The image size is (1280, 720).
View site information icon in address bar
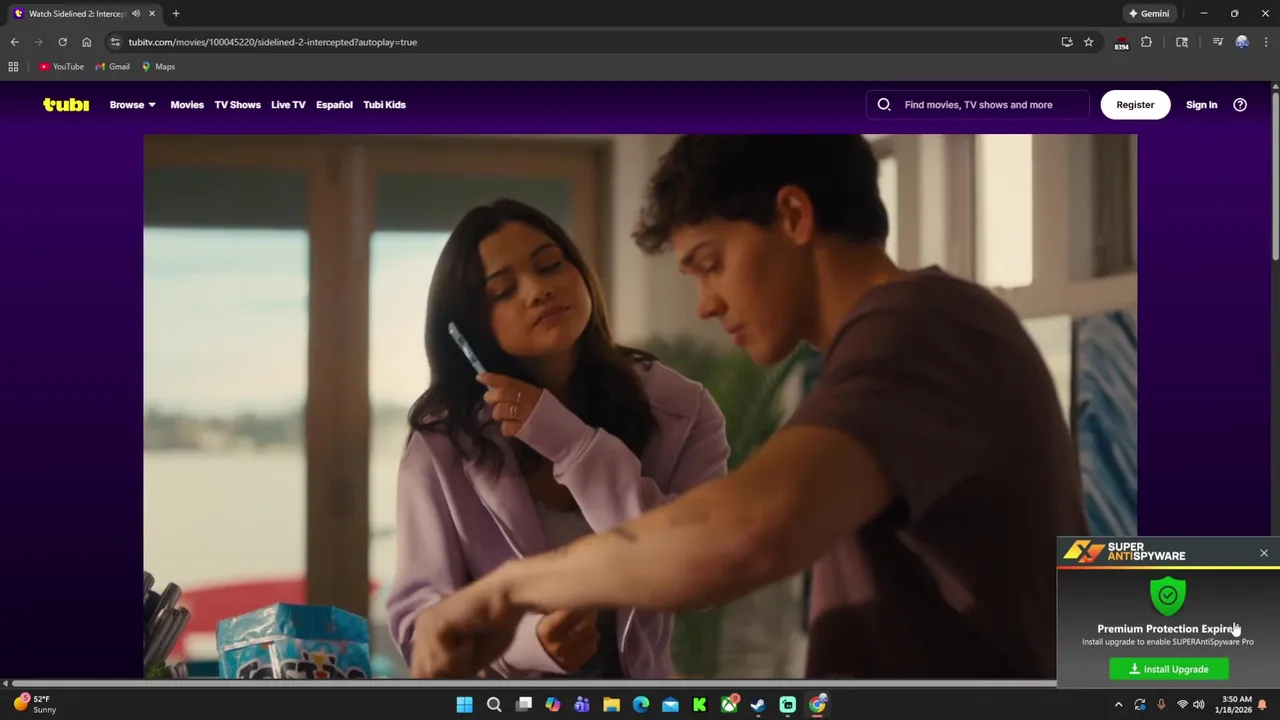pos(115,42)
